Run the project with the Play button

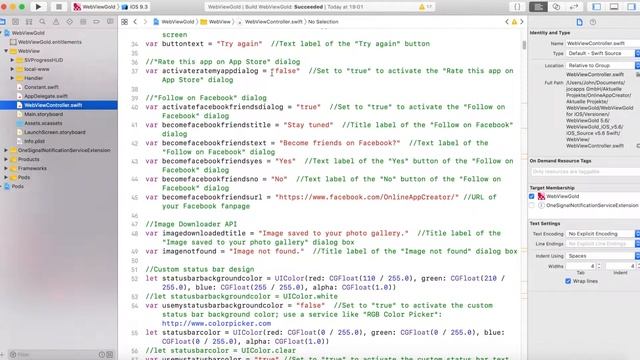[x=38, y=7]
